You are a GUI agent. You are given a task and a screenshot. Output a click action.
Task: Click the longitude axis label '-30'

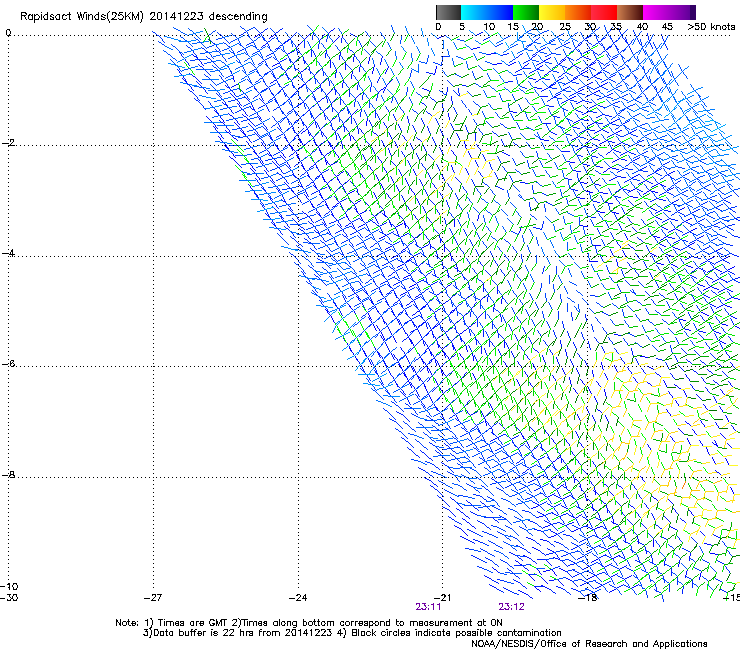tap(9, 598)
